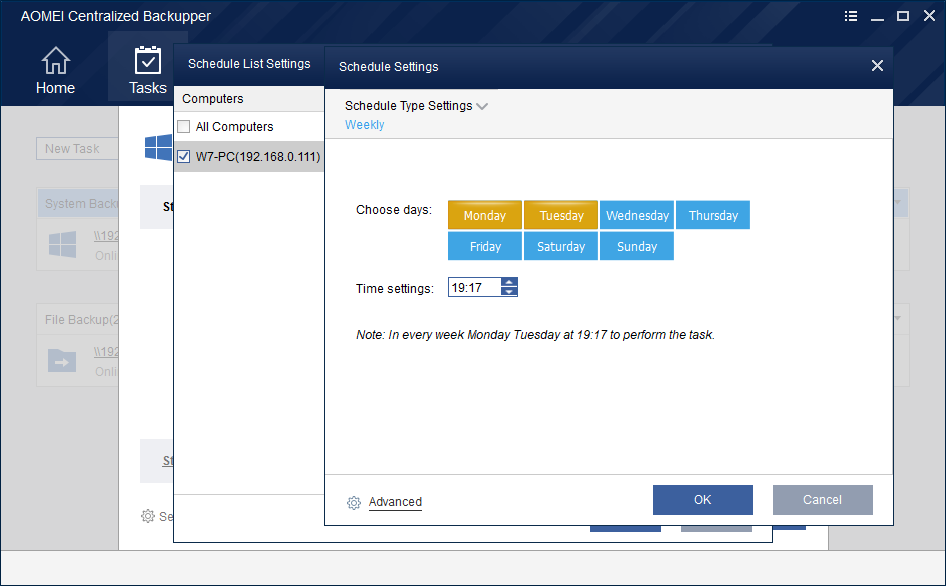
Task: Select the System Backup task header
Action: (x=78, y=203)
